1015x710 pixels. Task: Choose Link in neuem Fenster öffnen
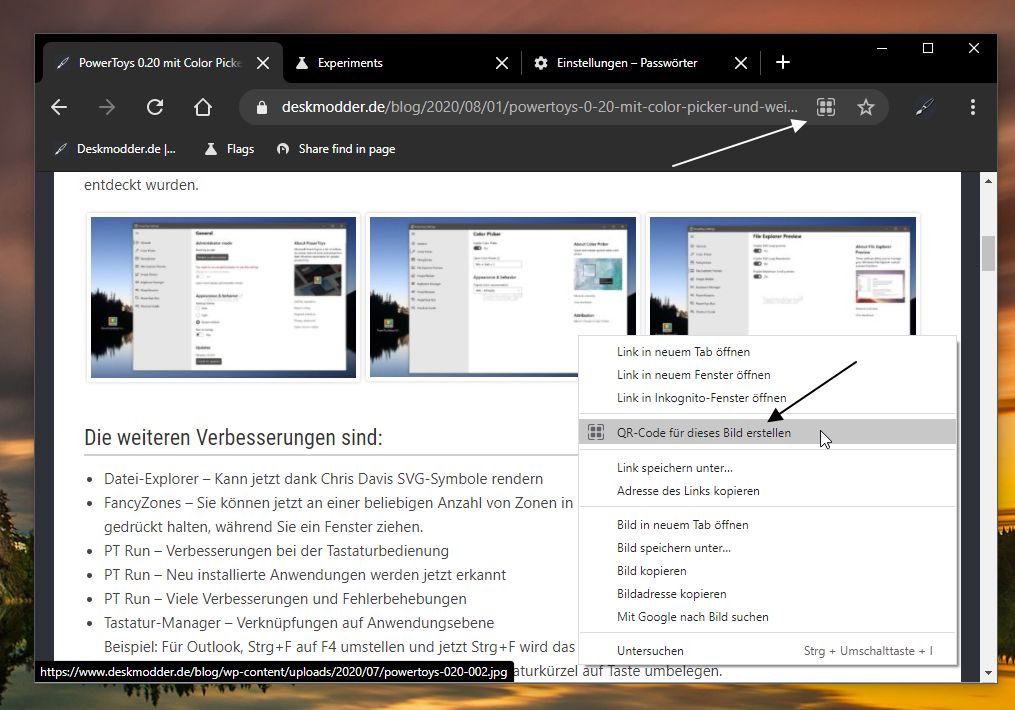coord(768,375)
